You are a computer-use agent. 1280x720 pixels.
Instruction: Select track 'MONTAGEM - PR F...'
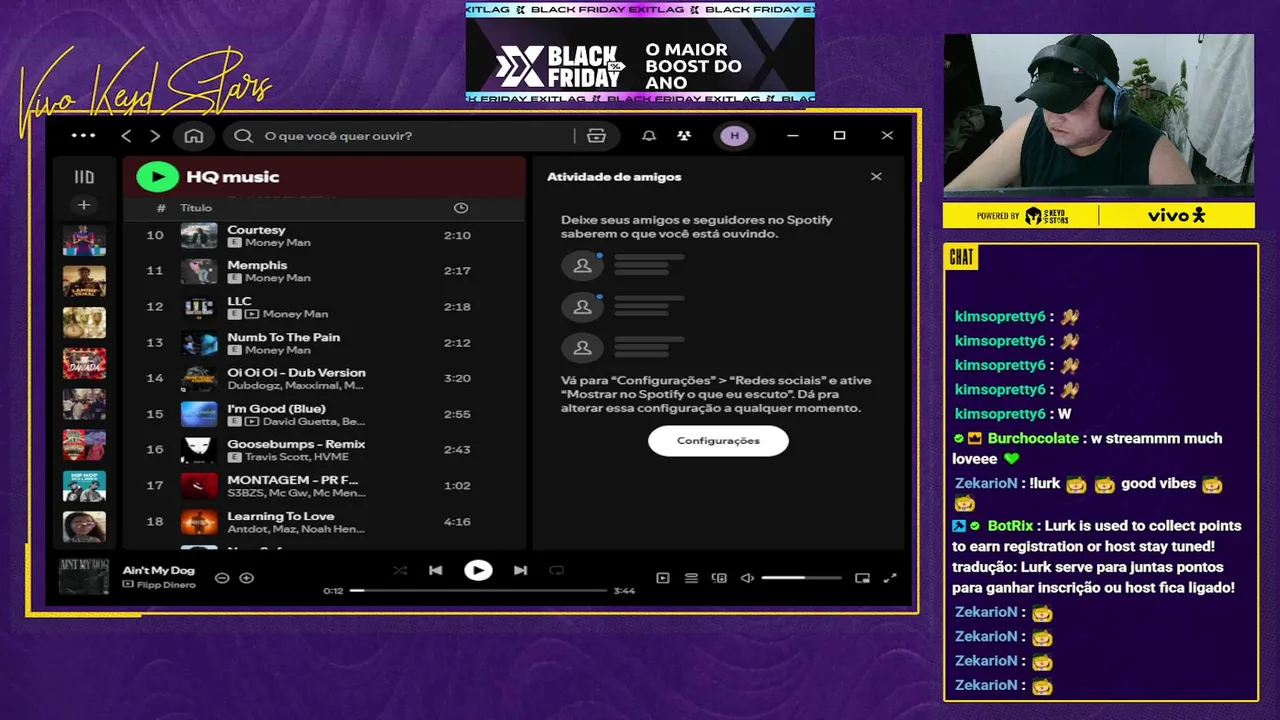click(292, 480)
